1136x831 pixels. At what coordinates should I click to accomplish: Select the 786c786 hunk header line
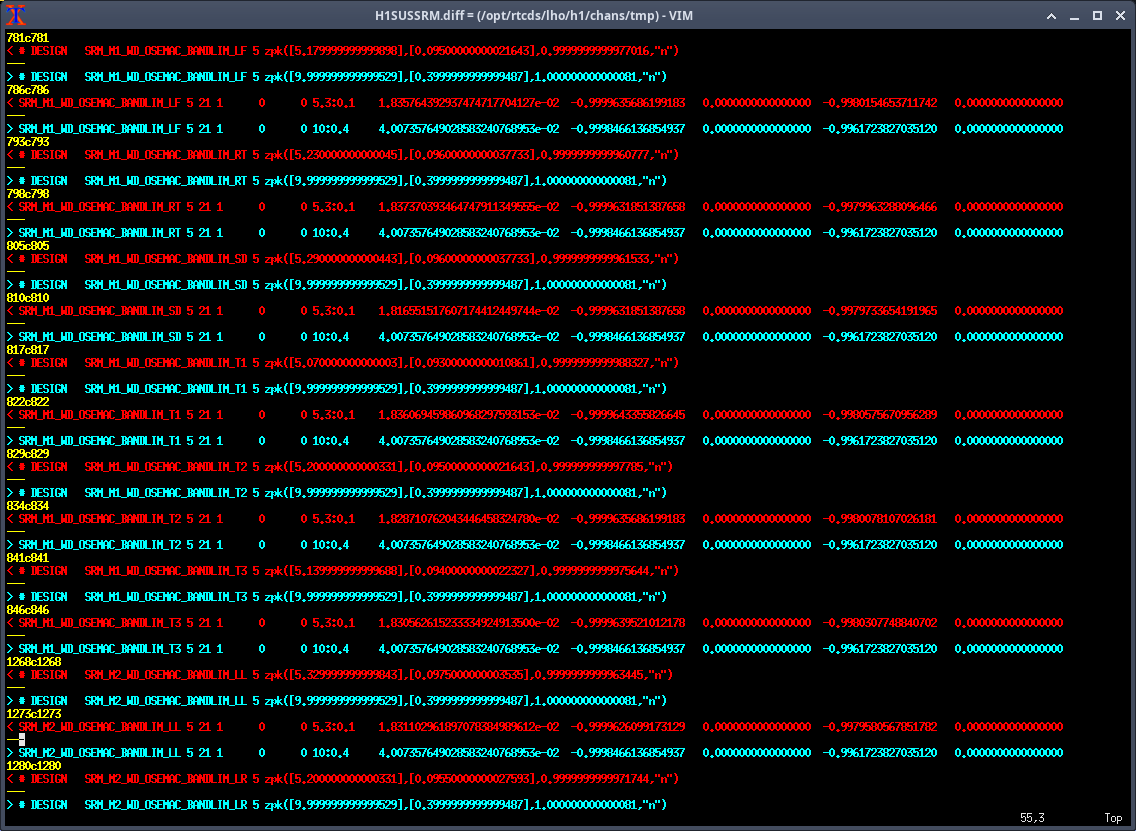point(27,89)
